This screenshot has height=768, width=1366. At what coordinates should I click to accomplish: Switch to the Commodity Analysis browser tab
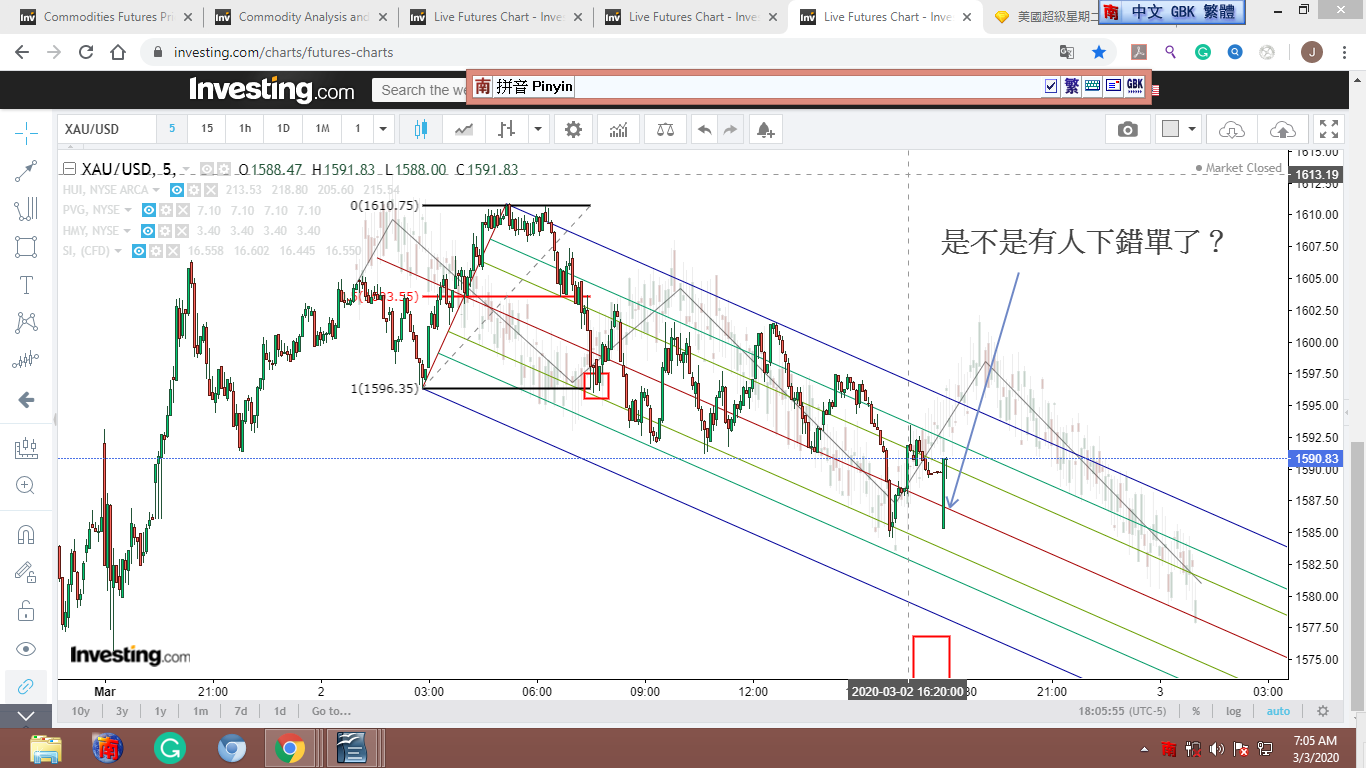point(296,17)
